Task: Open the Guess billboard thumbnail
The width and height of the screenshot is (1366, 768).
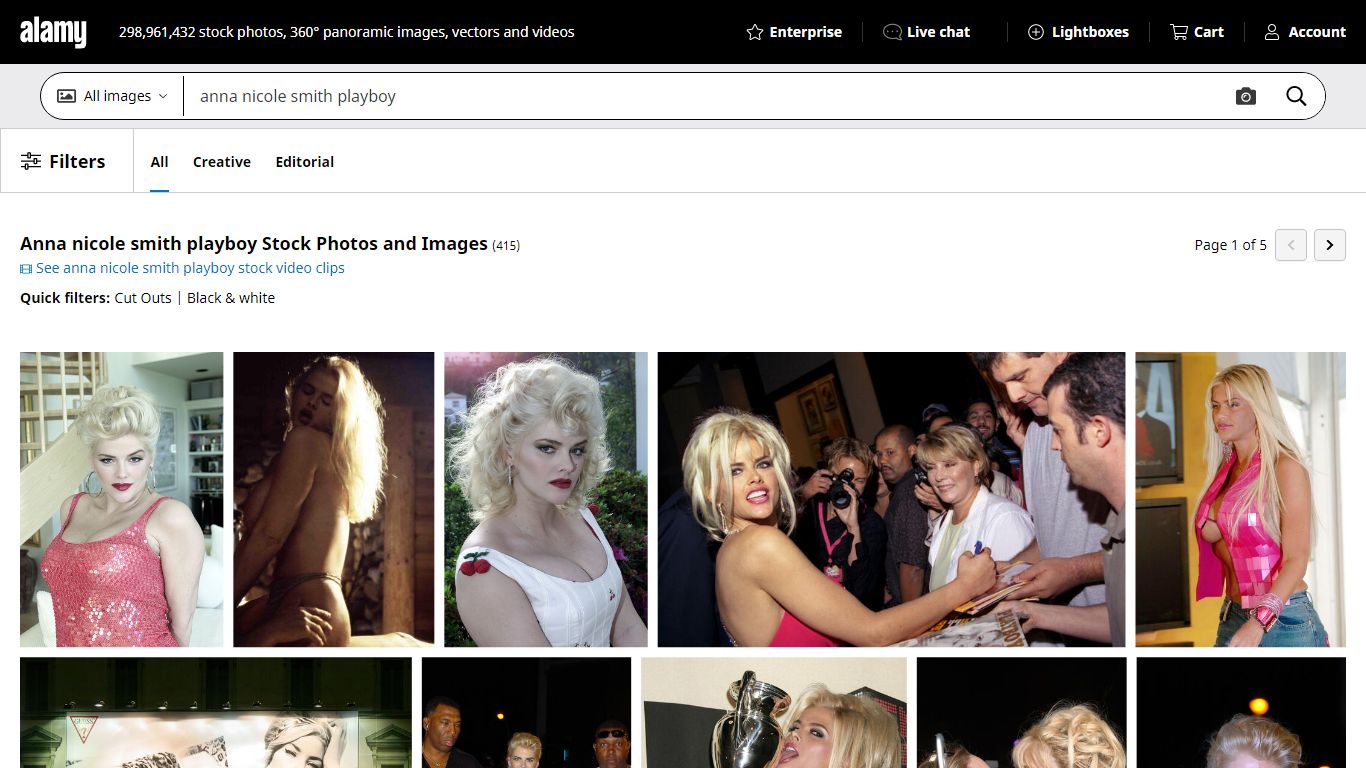Action: click(x=216, y=712)
